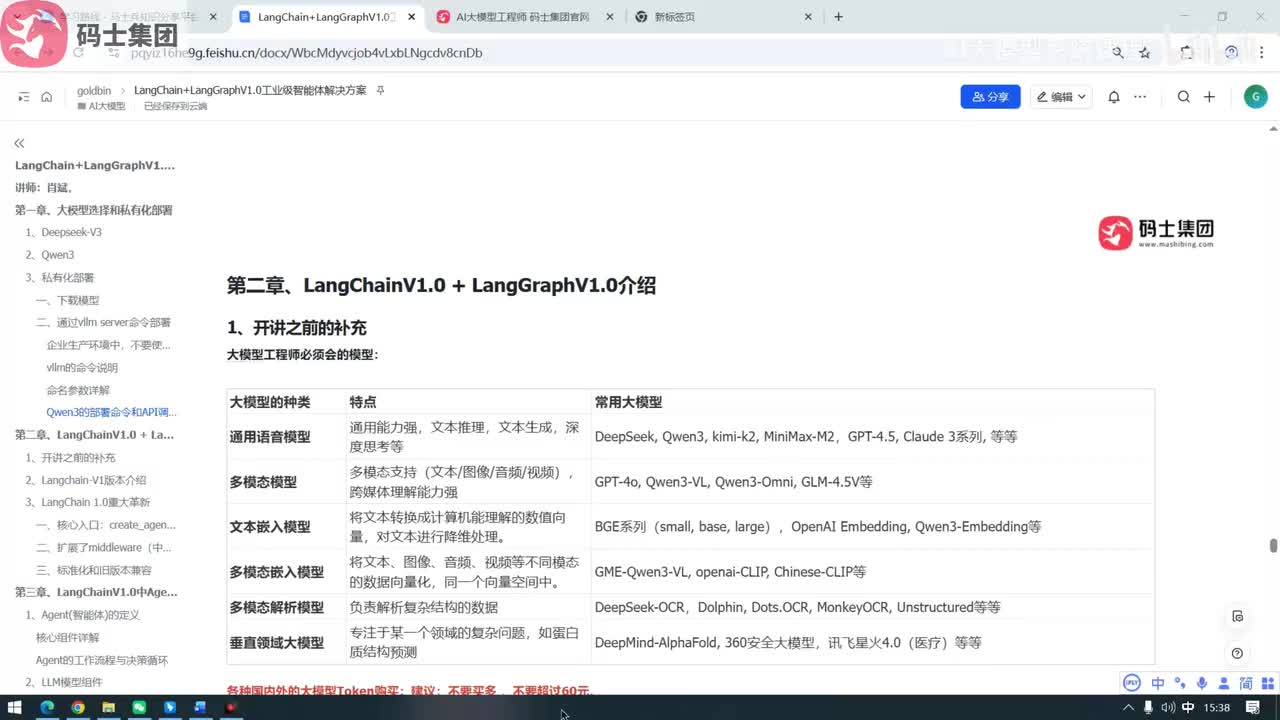Viewport: 1280px width, 720px height.
Task: Open 二、扩展了middleware outline entry
Action: [104, 547]
